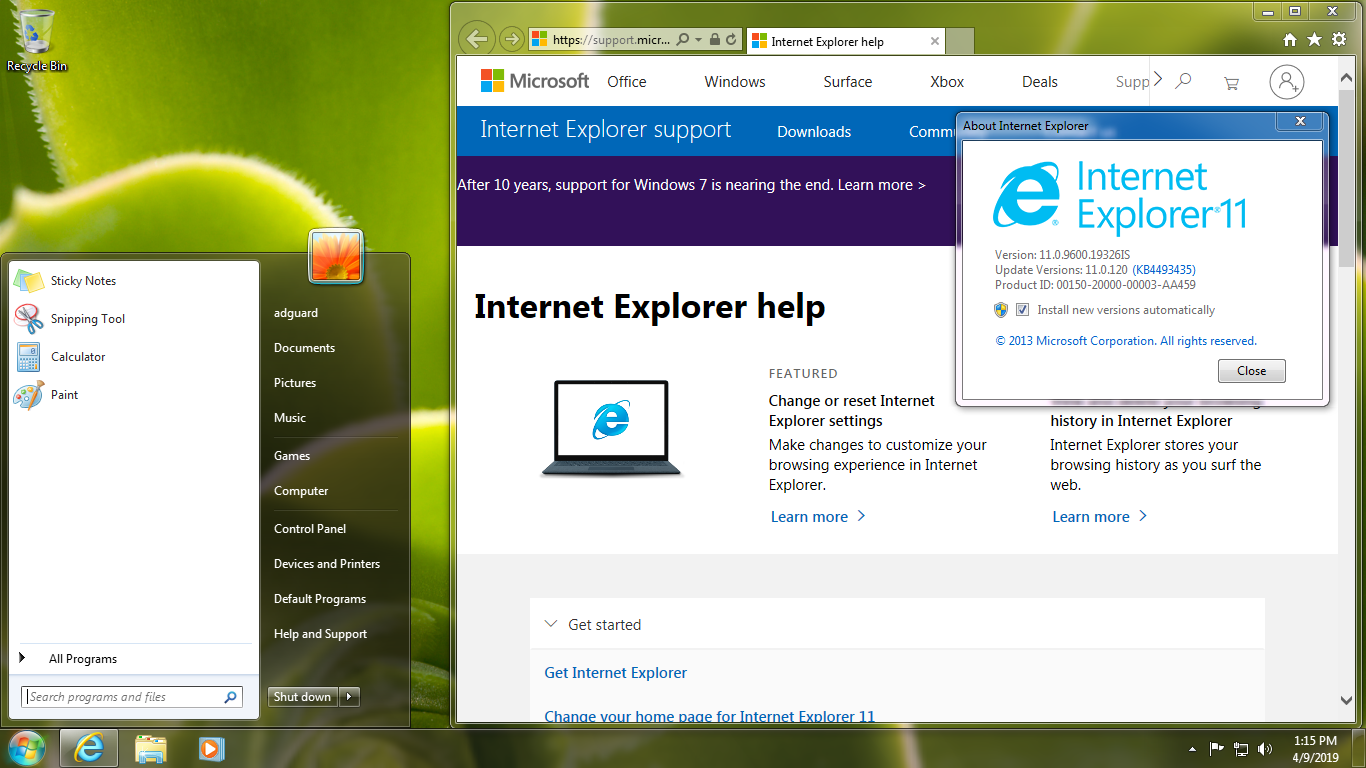This screenshot has height=768, width=1366.
Task: Open the Get Internet Explorer link
Action: 616,673
